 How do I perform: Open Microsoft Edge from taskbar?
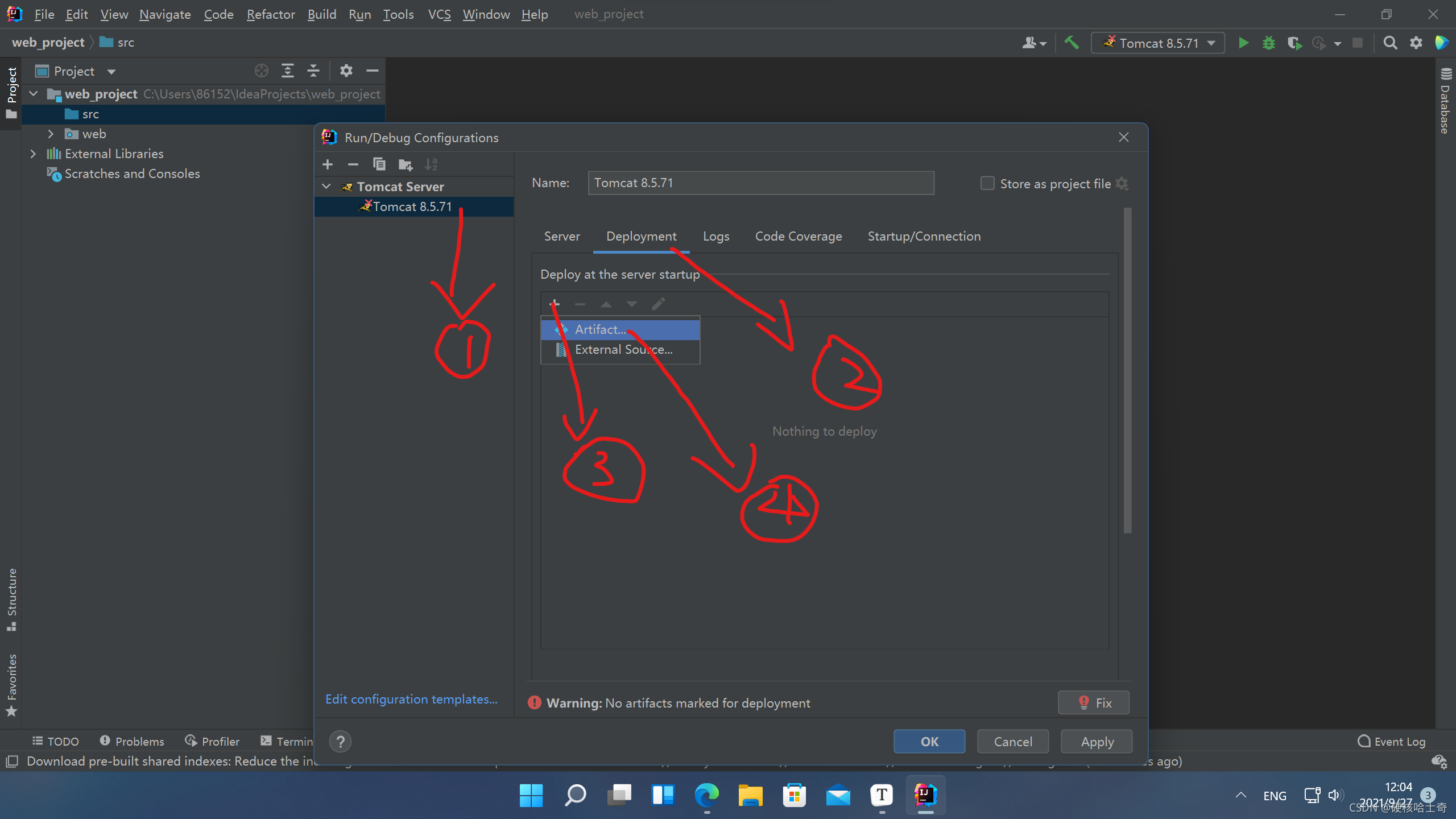[x=707, y=795]
